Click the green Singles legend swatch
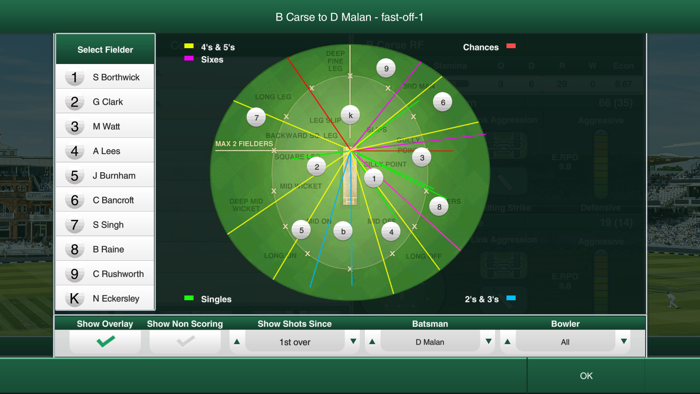Viewport: 700px width, 394px height. [189, 298]
